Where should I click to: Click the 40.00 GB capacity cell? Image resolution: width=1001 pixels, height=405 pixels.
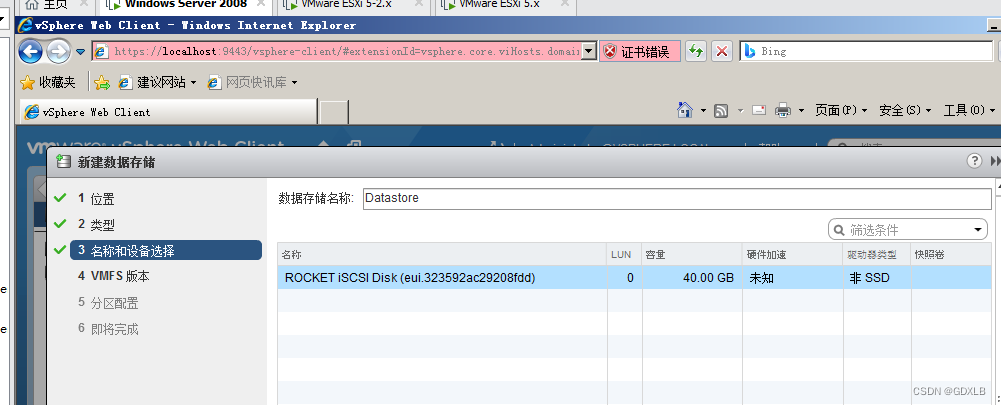click(x=691, y=278)
